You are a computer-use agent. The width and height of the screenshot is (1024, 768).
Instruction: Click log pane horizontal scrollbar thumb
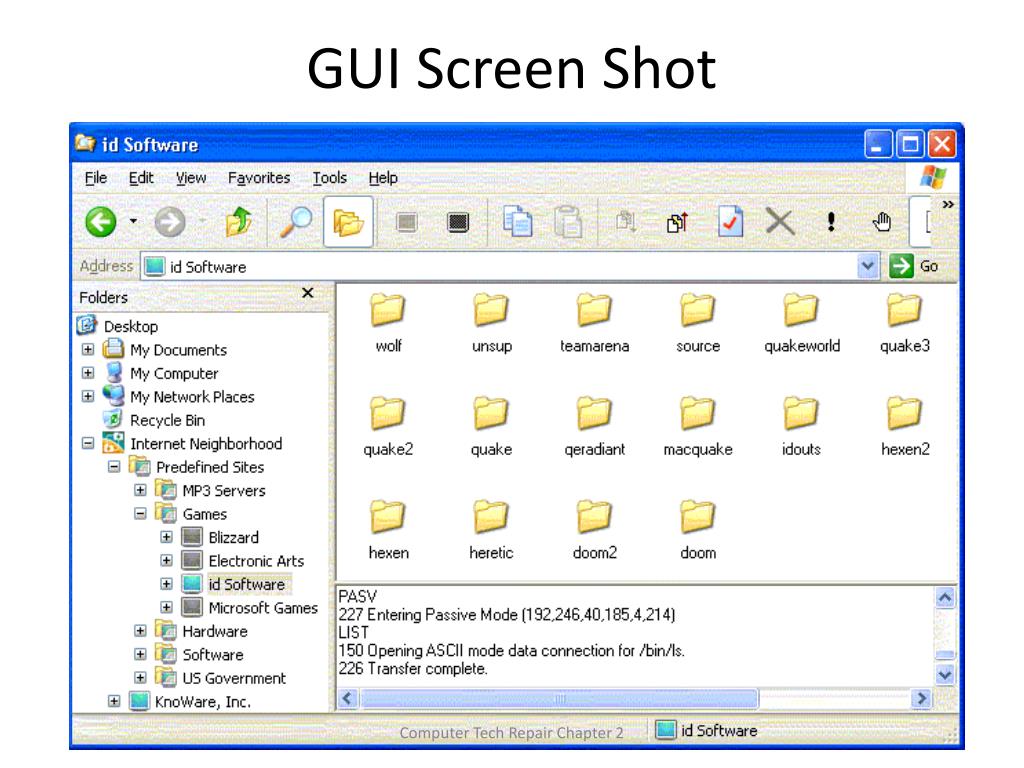560,698
